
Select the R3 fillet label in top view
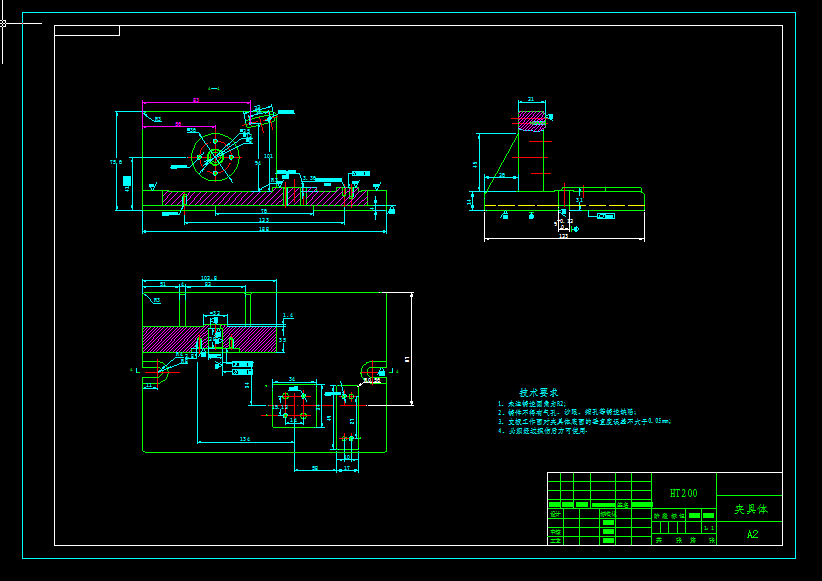tap(156, 300)
